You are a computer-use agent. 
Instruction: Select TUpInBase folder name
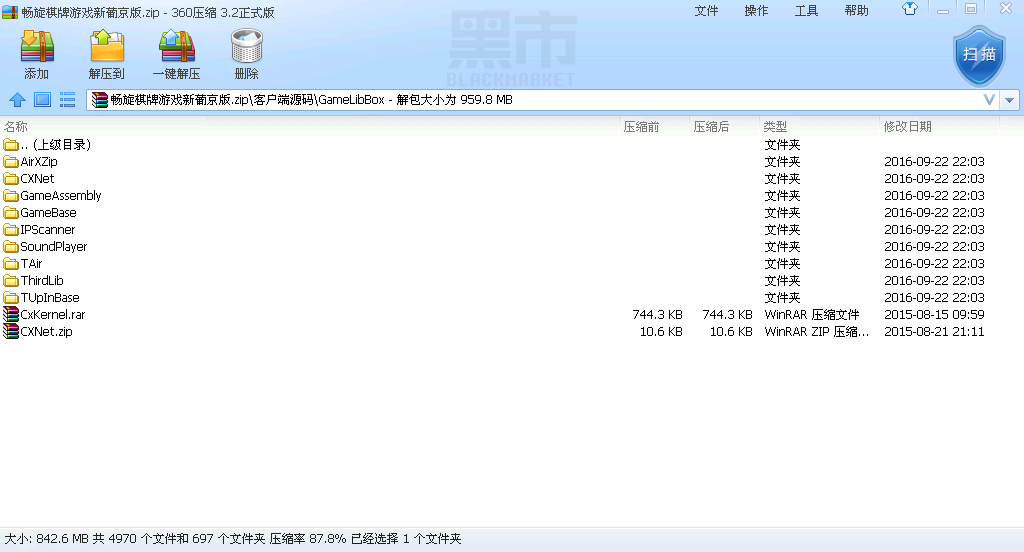[x=50, y=297]
